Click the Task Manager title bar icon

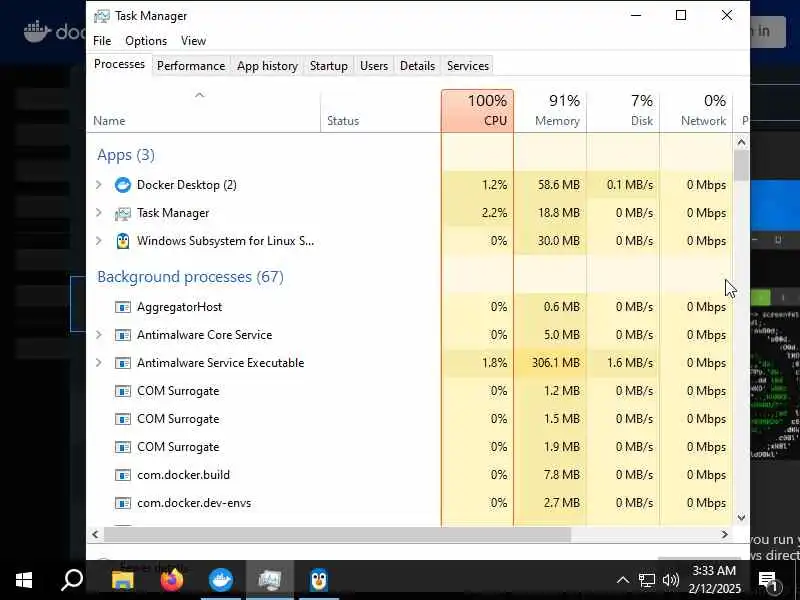click(102, 16)
